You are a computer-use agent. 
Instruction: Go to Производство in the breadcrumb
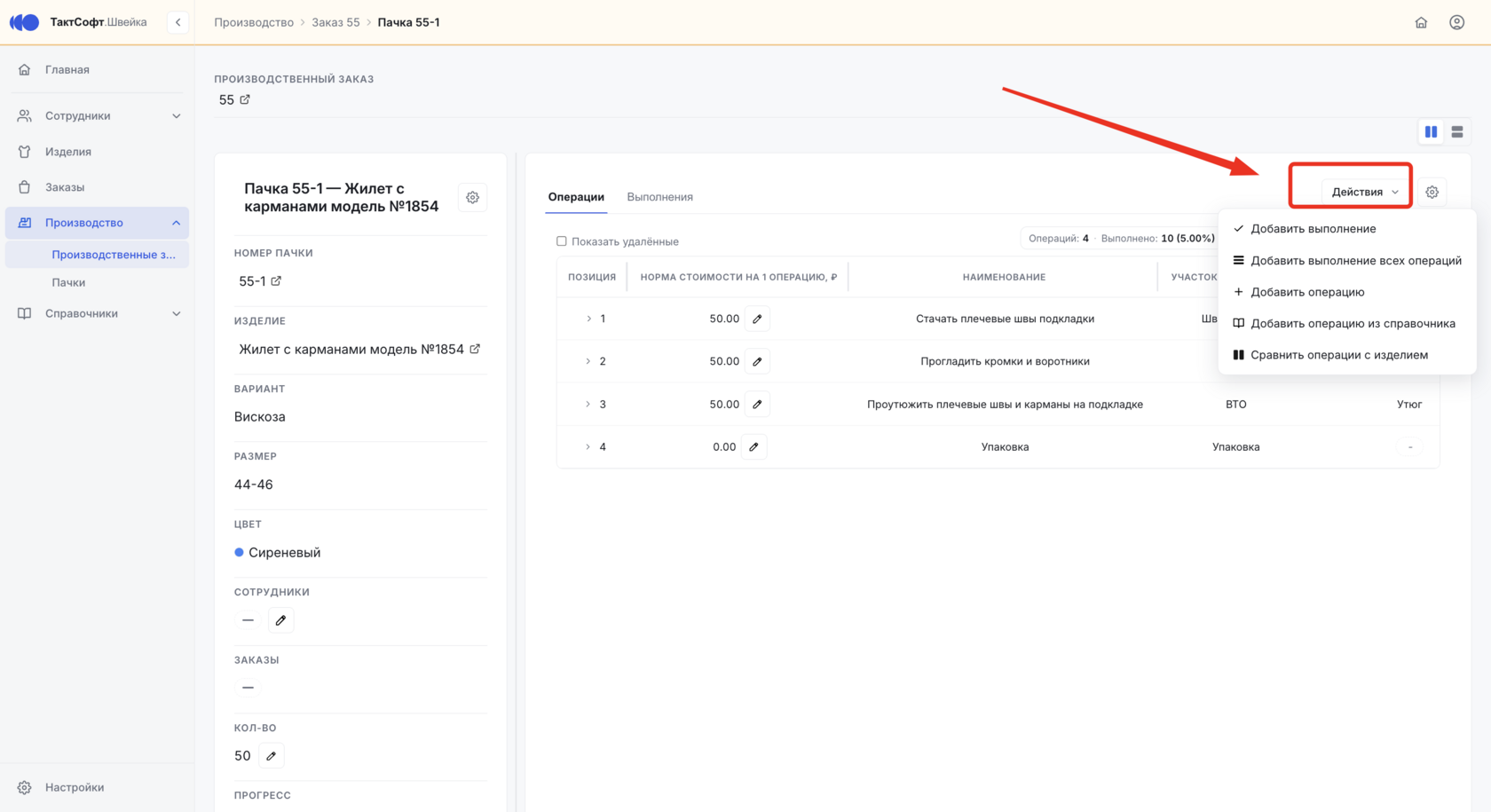[254, 22]
